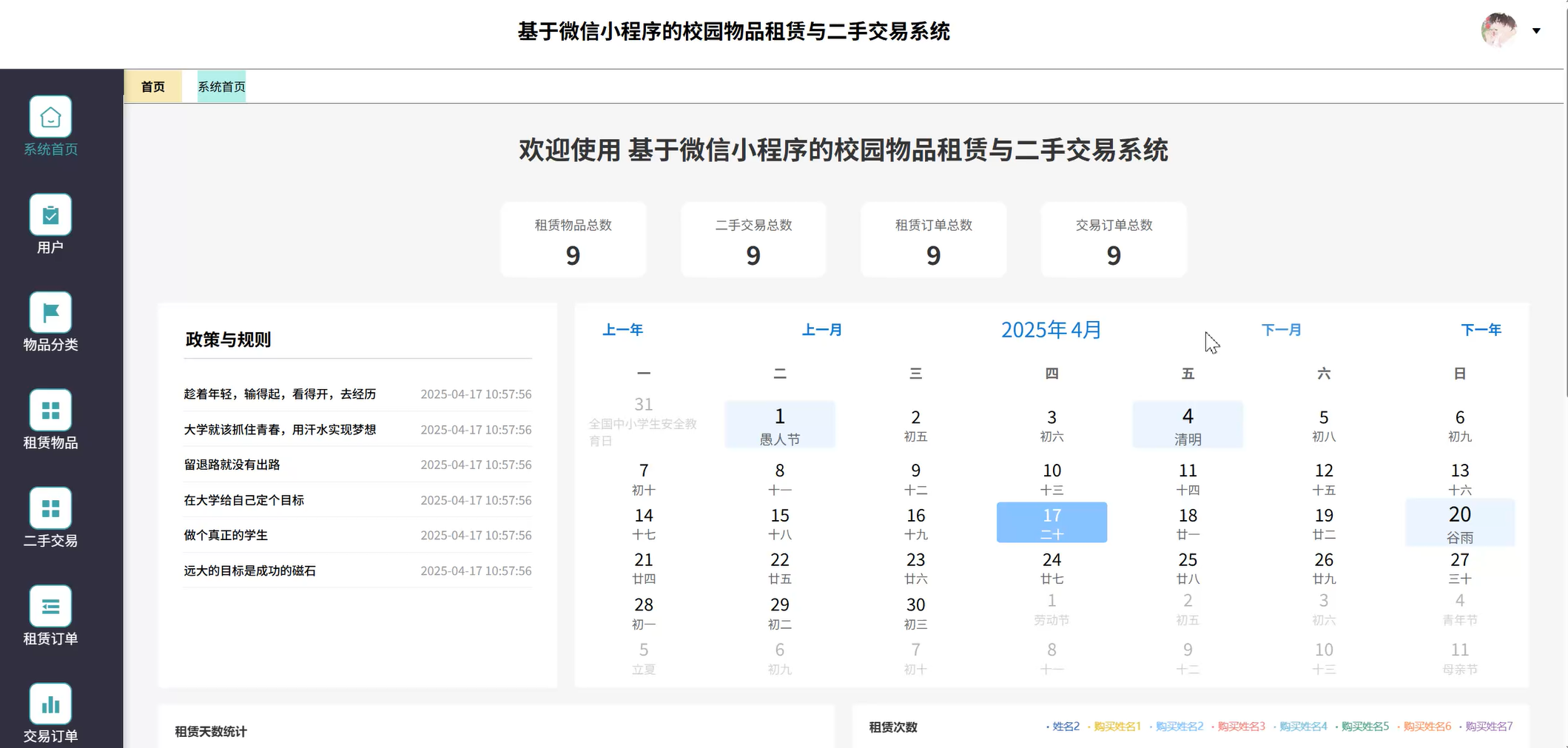Open the 物品分类 flag icon
The image size is (1568, 748).
(50, 312)
